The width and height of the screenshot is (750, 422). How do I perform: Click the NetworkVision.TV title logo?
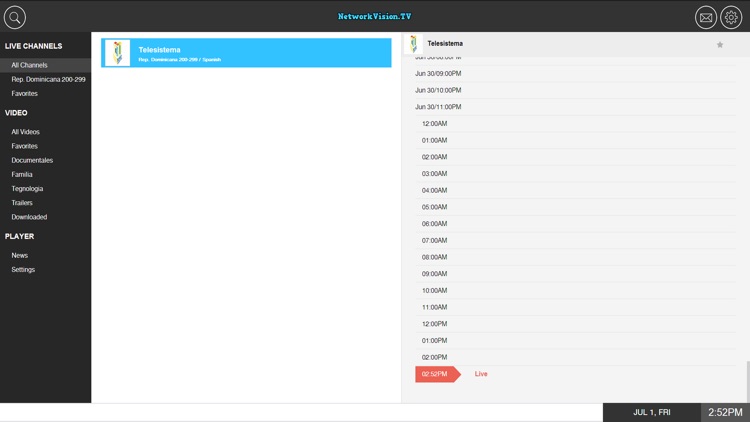tap(375, 16)
